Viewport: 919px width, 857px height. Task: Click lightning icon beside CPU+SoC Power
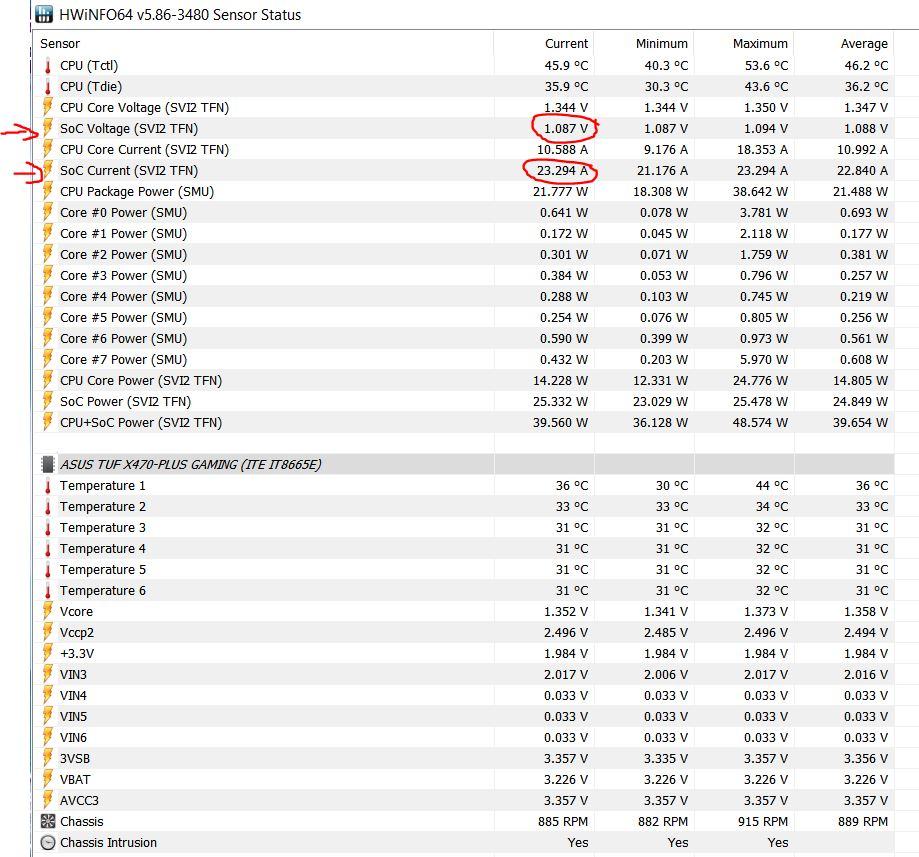[48, 423]
